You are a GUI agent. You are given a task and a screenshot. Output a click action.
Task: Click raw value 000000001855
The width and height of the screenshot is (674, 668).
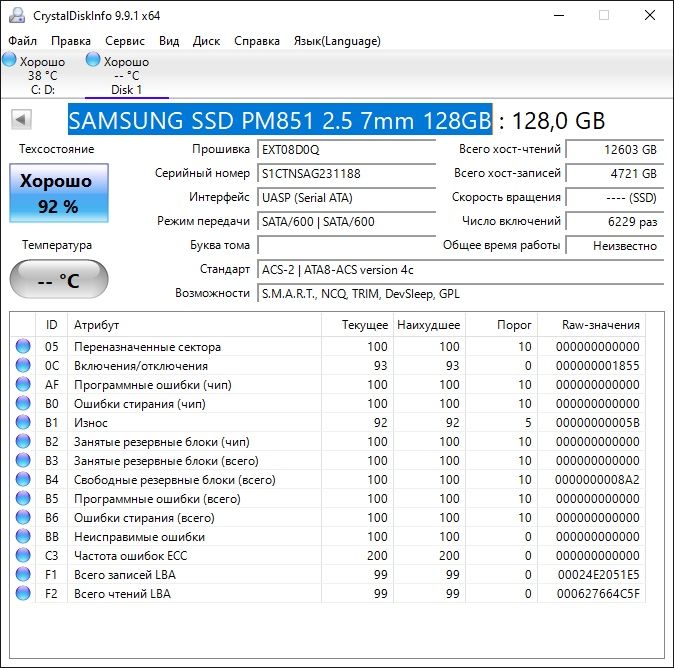pyautogui.click(x=597, y=366)
